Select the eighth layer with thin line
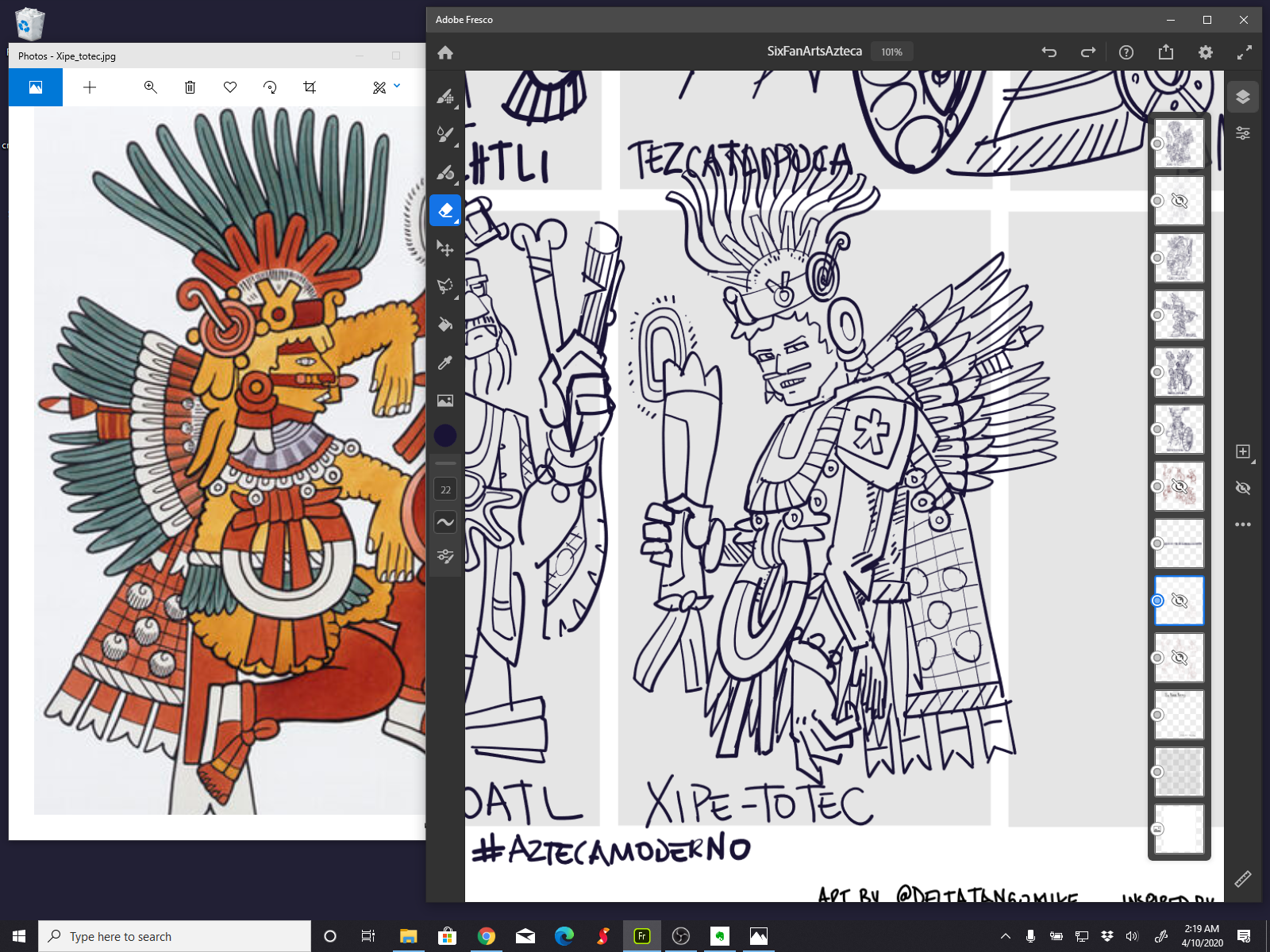The width and height of the screenshot is (1270, 952). 1179,543
